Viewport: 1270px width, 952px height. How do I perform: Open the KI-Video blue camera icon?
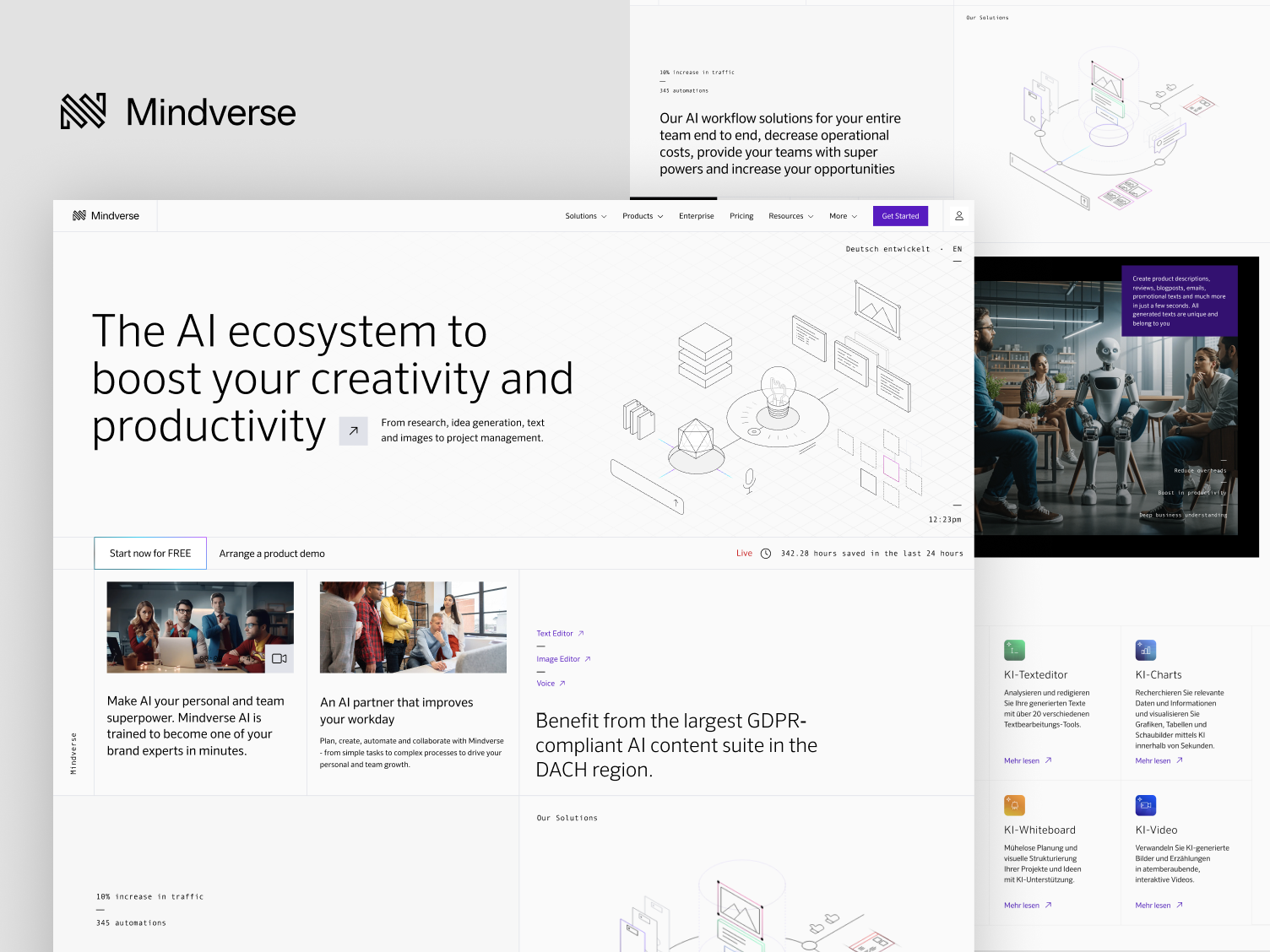tap(1146, 804)
